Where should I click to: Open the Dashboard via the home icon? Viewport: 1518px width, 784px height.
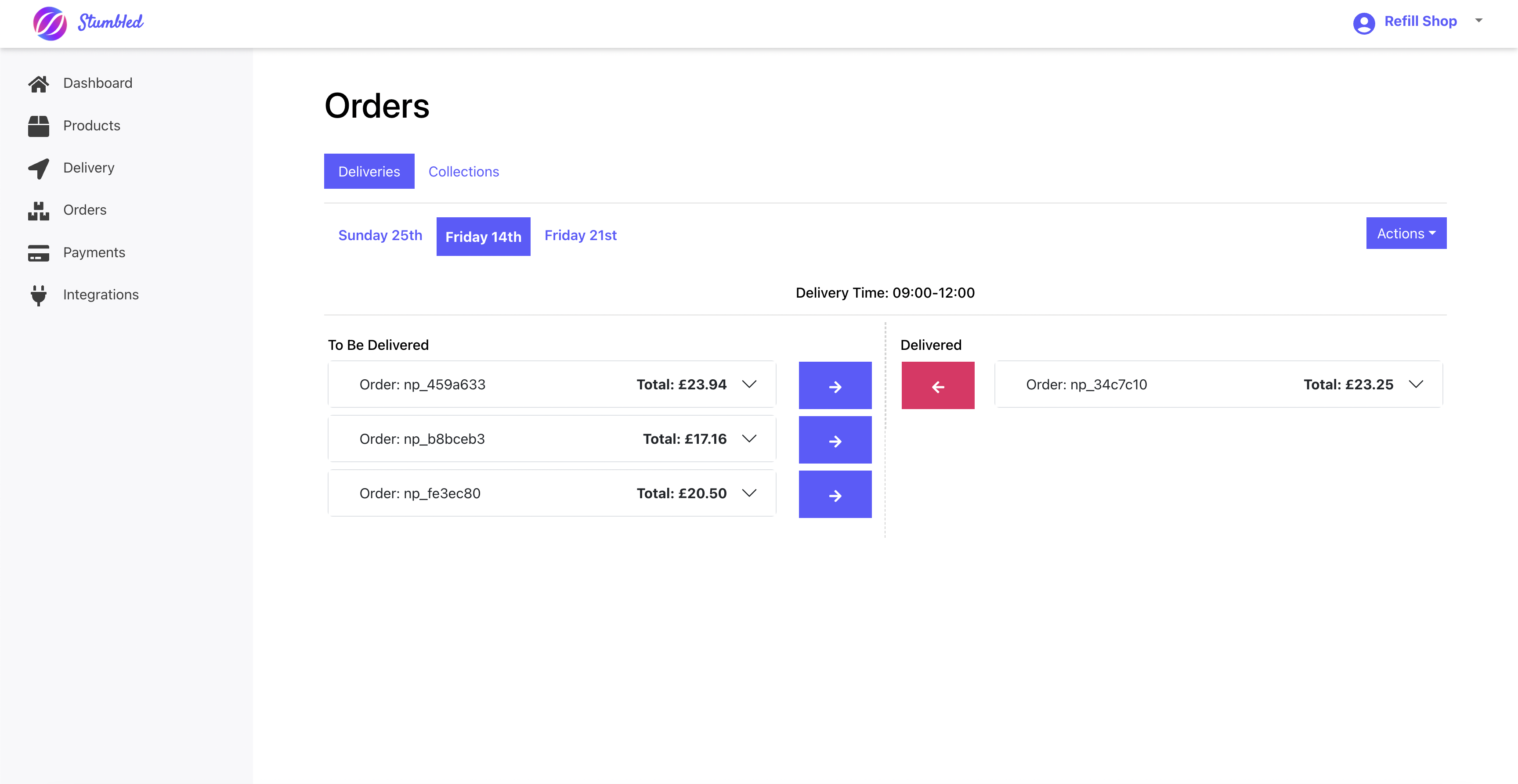(38, 84)
